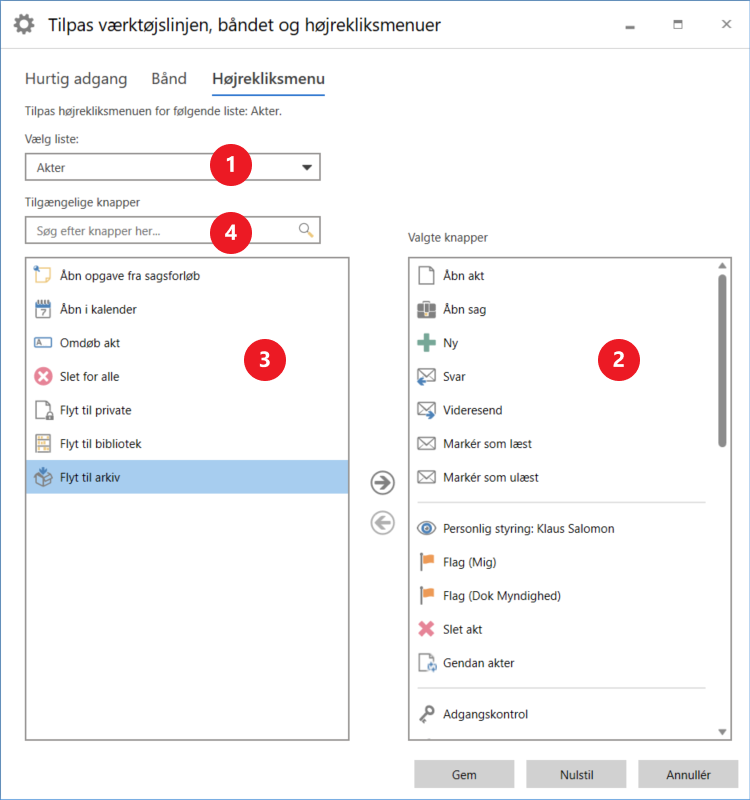Screen dimensions: 750x800
Task: Click the library icon beside 'Flyt til bibliotek'
Action: pos(43,443)
